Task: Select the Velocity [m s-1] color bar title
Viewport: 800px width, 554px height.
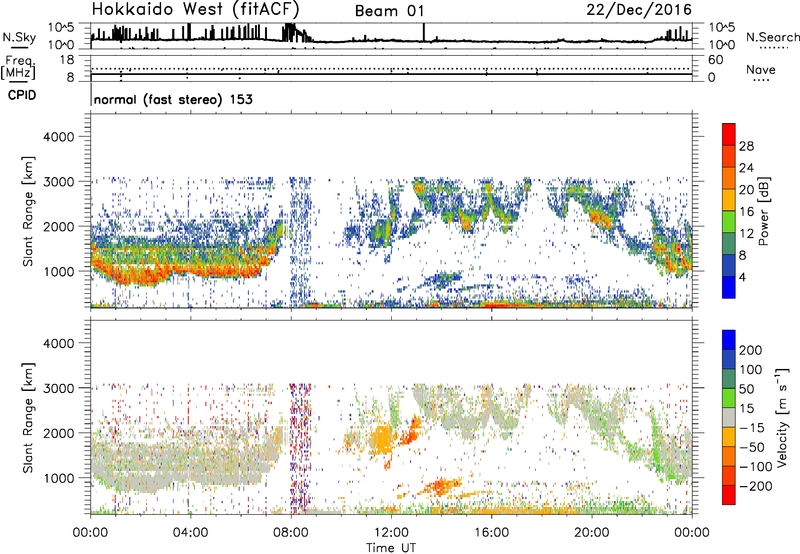Action: [782, 417]
